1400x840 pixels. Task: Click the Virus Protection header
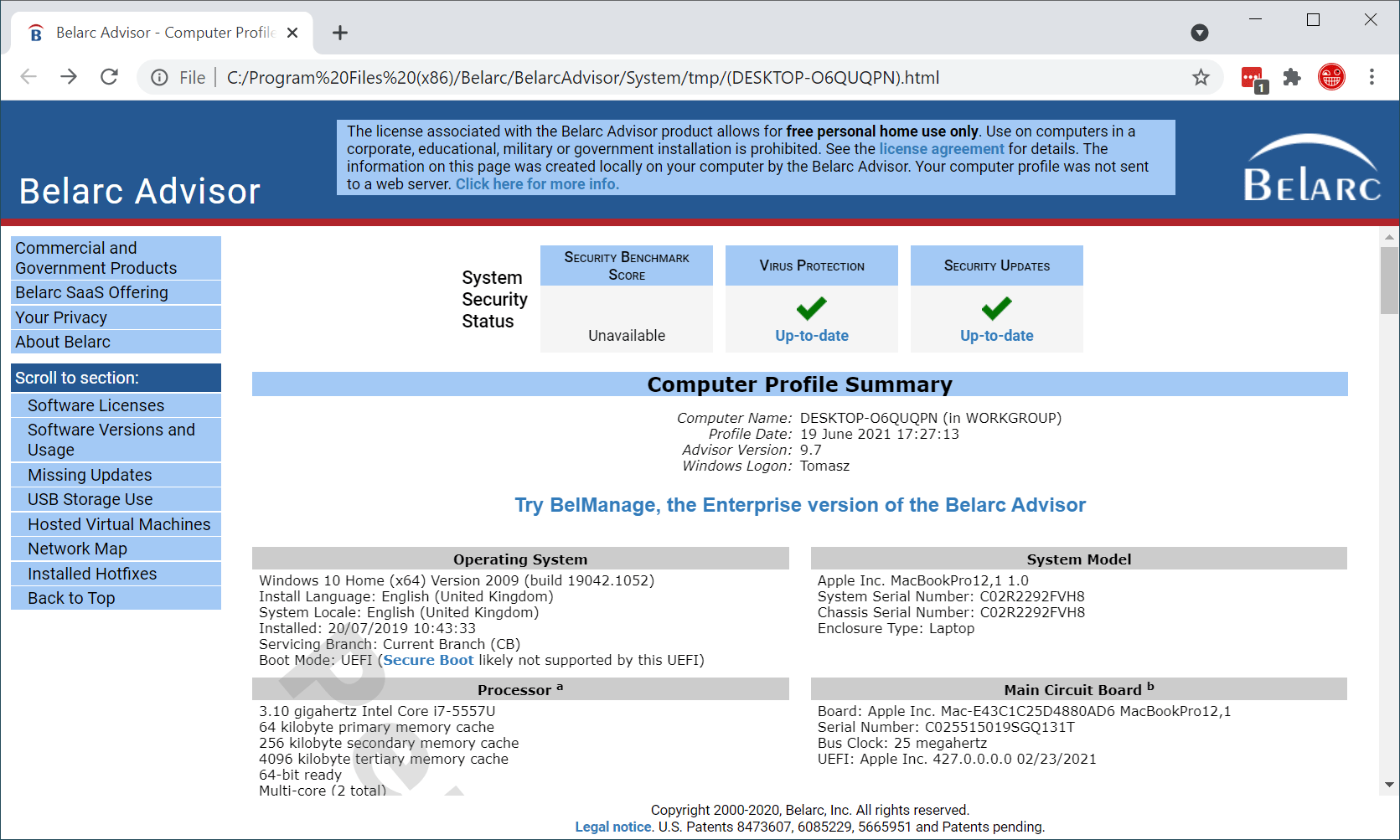[x=812, y=265]
